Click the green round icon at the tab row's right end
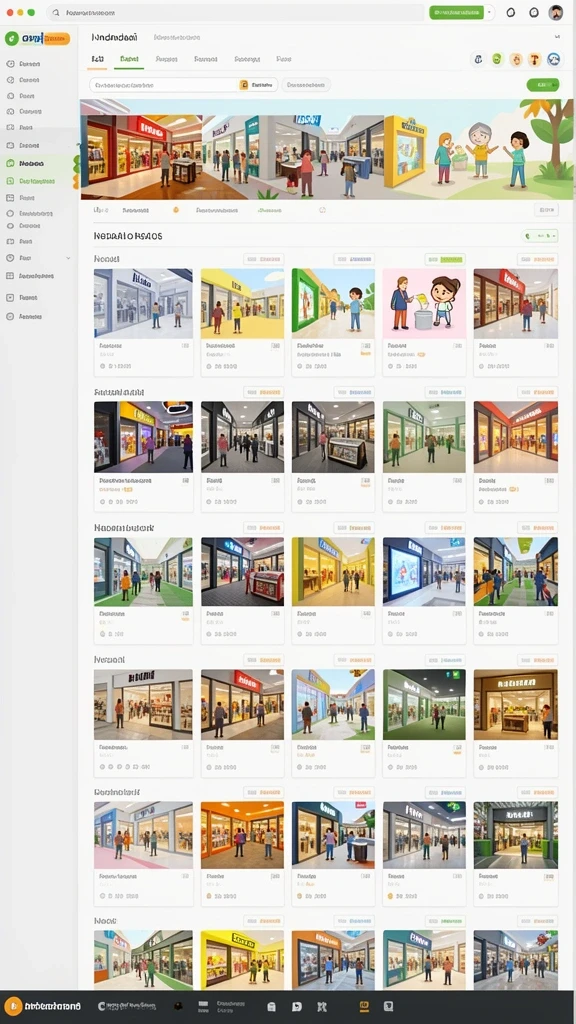The image size is (576, 1024). pyautogui.click(x=498, y=59)
